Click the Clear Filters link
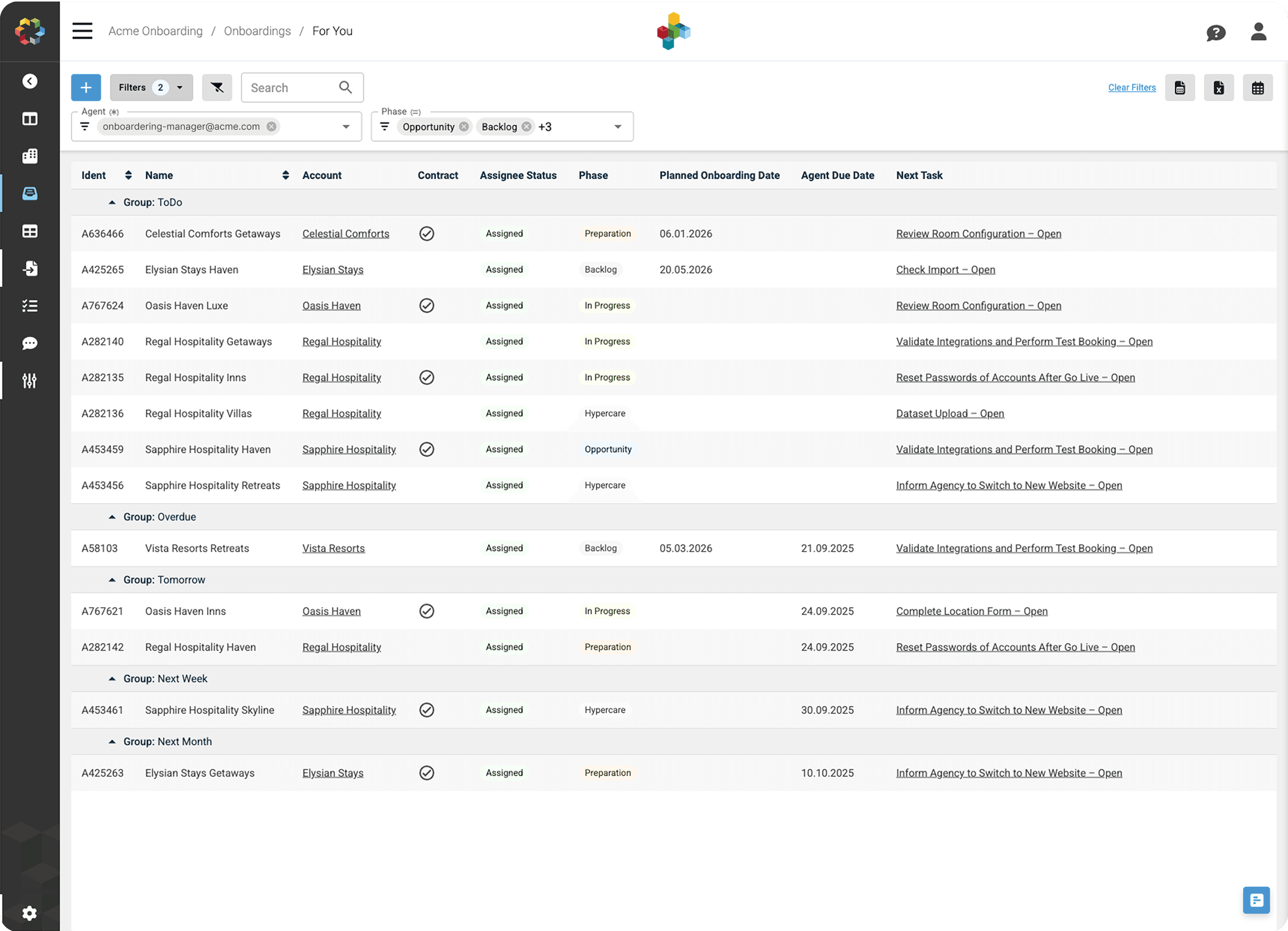Viewport: 1288px width, 931px height. point(1131,87)
